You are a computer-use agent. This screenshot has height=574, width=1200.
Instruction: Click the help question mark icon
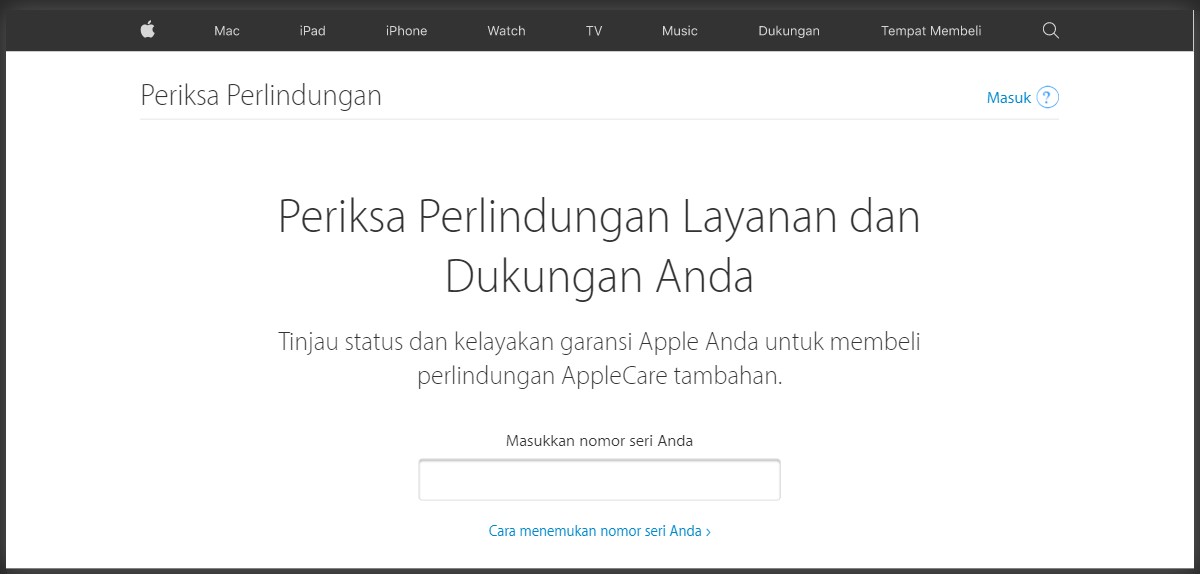[1047, 97]
